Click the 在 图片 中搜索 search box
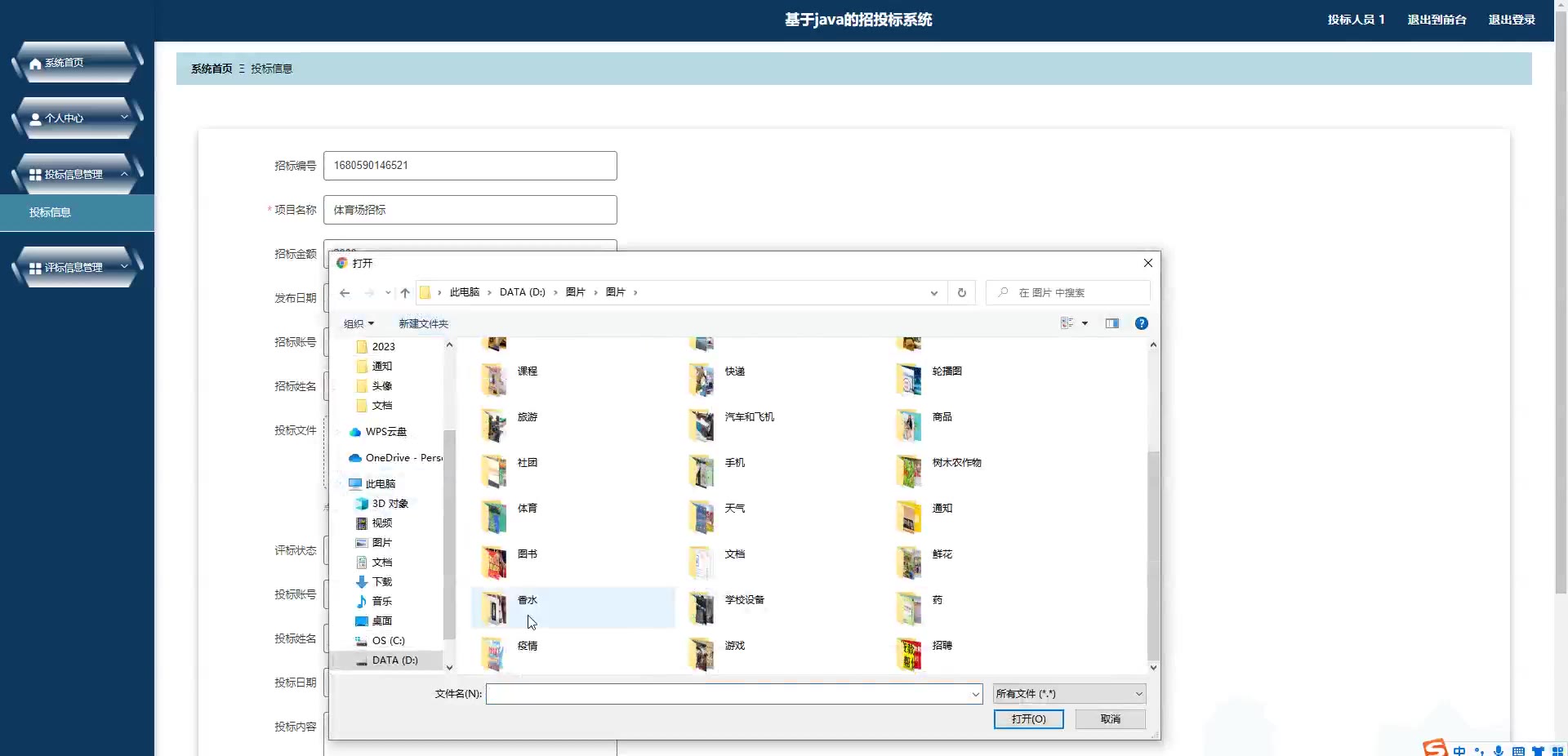 tap(1068, 292)
